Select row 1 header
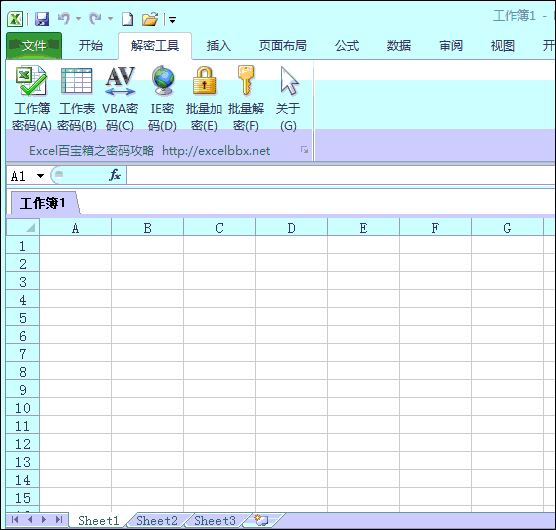This screenshot has height=530, width=556. [23, 245]
